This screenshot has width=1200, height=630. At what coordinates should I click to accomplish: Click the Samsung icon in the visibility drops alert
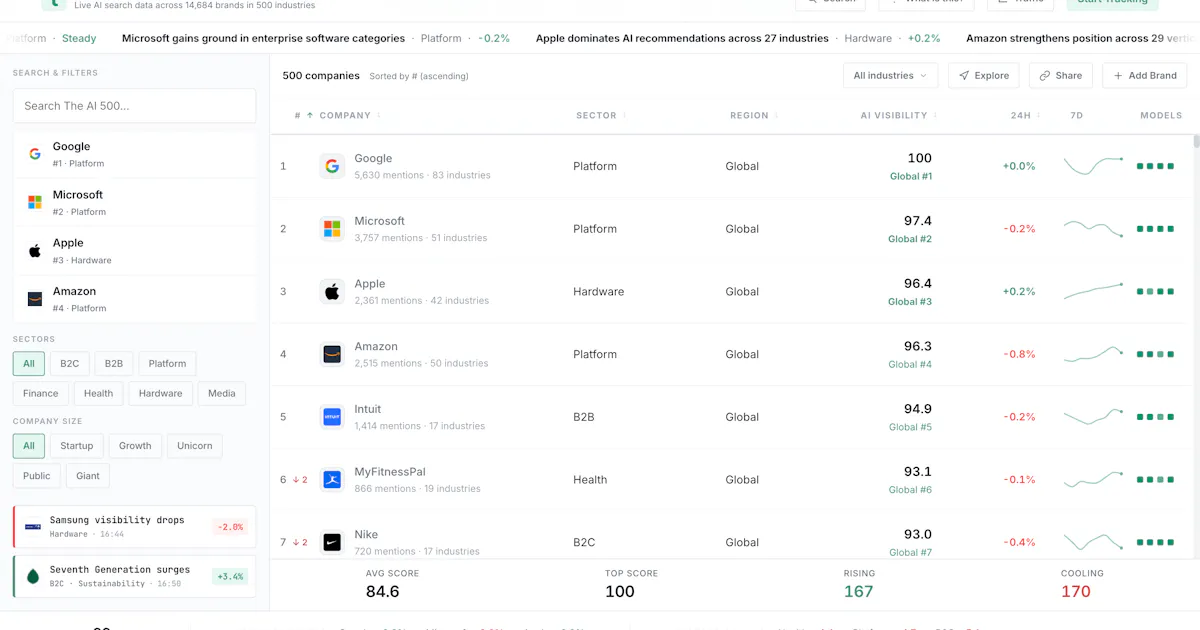pos(33,526)
